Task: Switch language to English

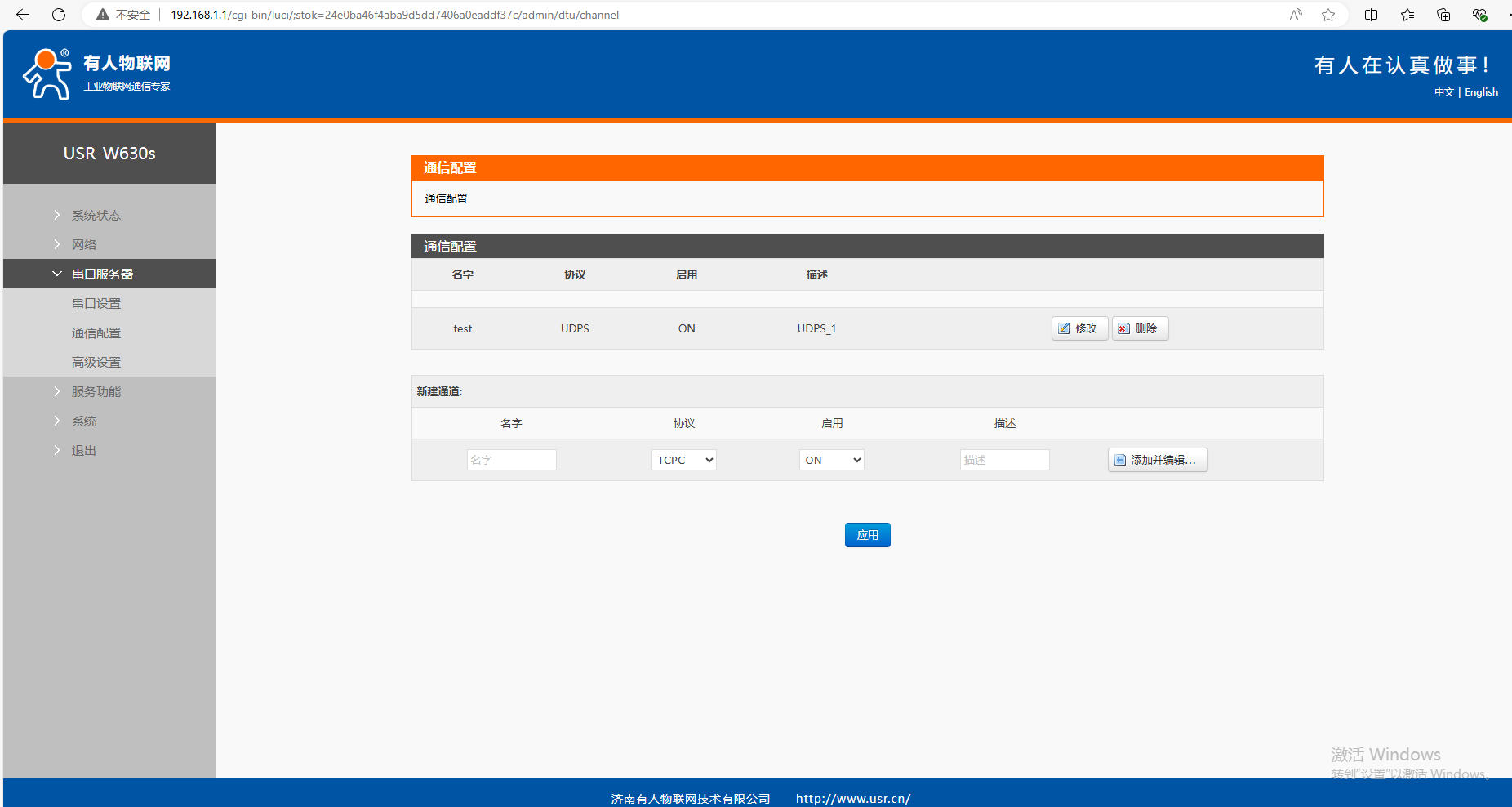Action: click(1481, 92)
